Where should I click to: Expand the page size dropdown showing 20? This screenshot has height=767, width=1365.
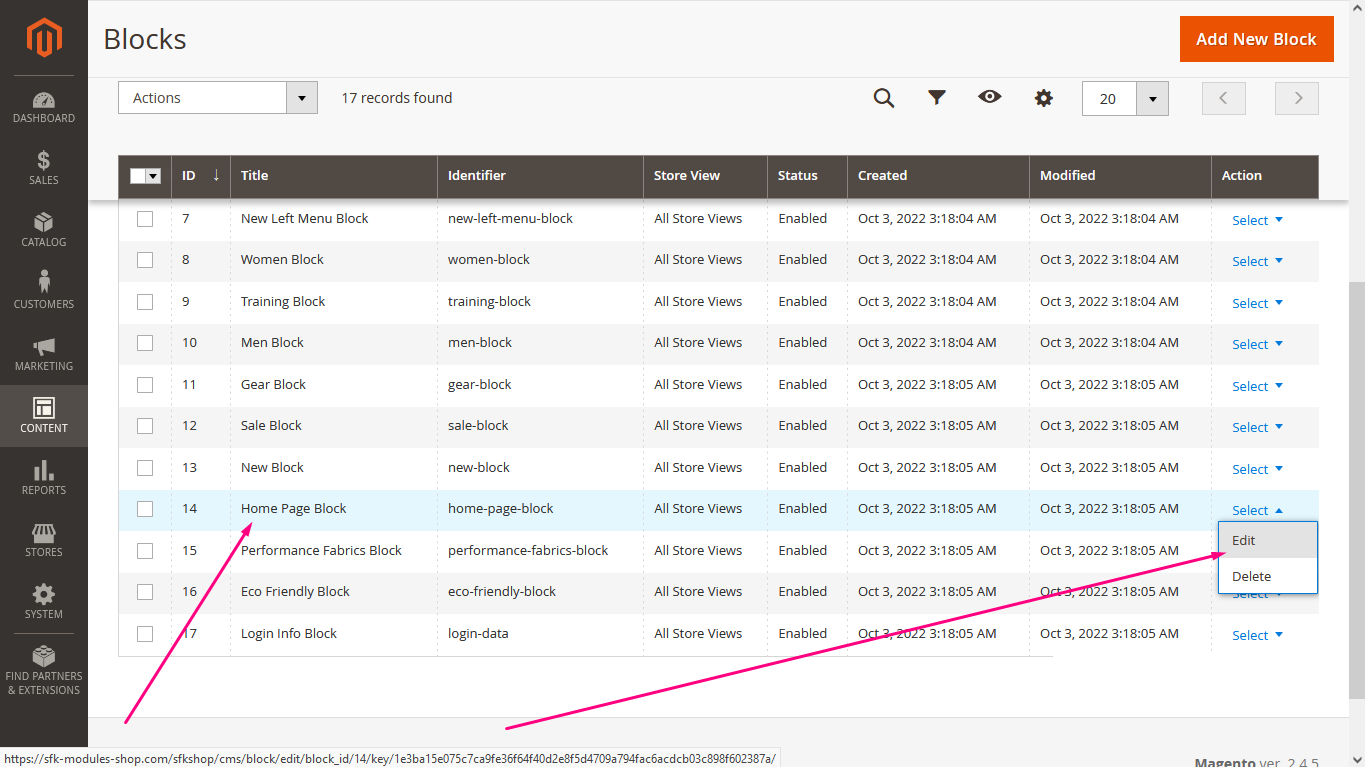1152,98
